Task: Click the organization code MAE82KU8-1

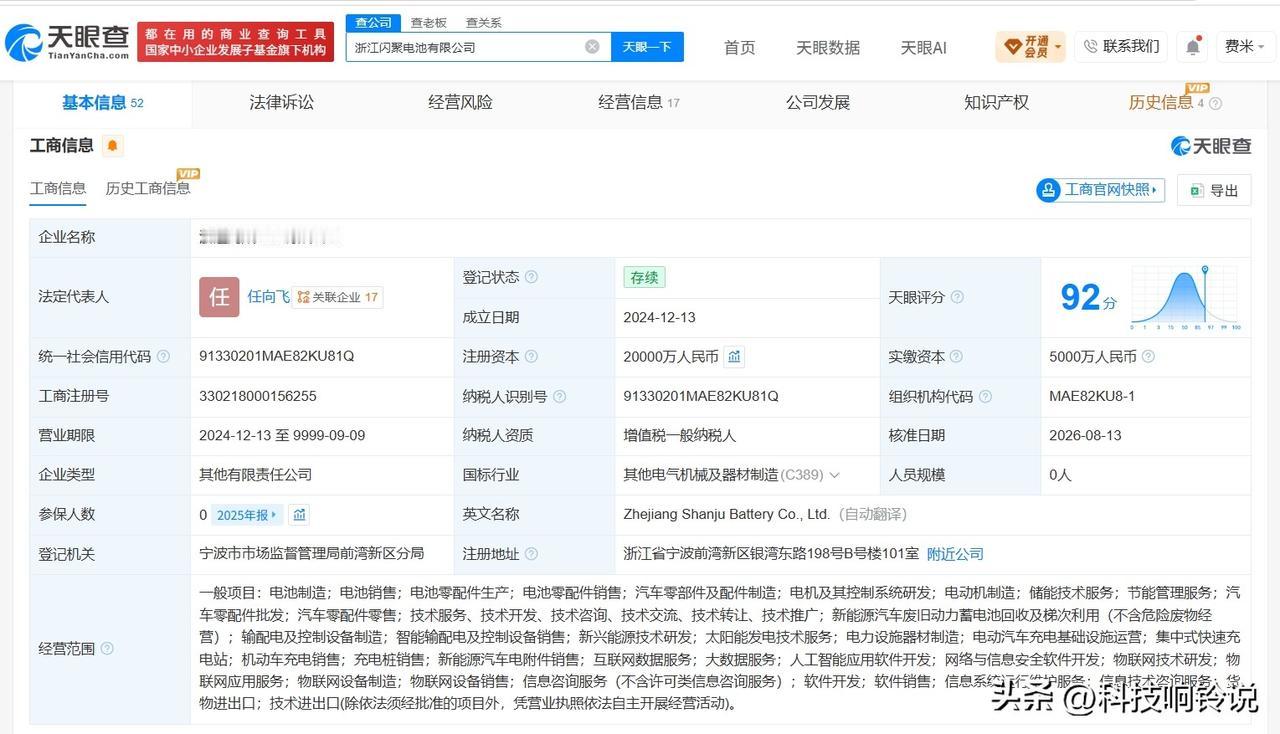Action: [1092, 396]
